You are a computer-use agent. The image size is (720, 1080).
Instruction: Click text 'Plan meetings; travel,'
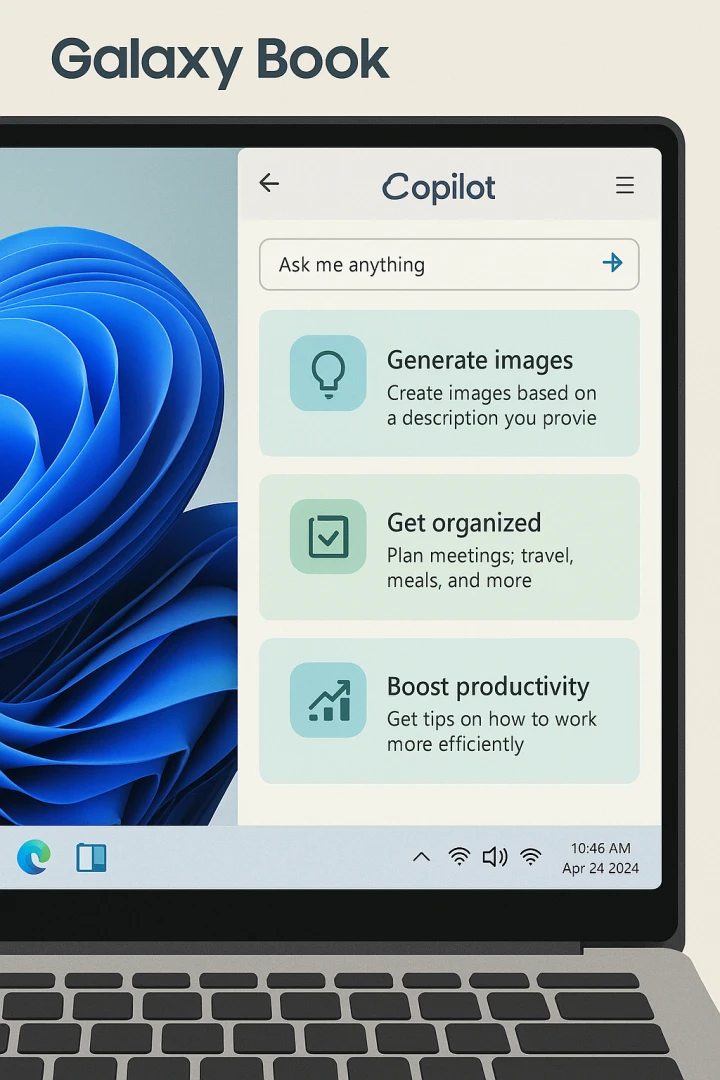click(480, 556)
